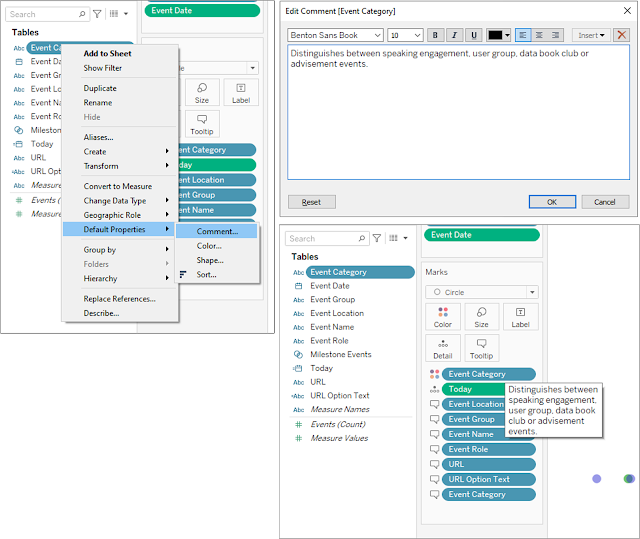
Task: Click the Search field in upper-left pane
Action: (47, 14)
